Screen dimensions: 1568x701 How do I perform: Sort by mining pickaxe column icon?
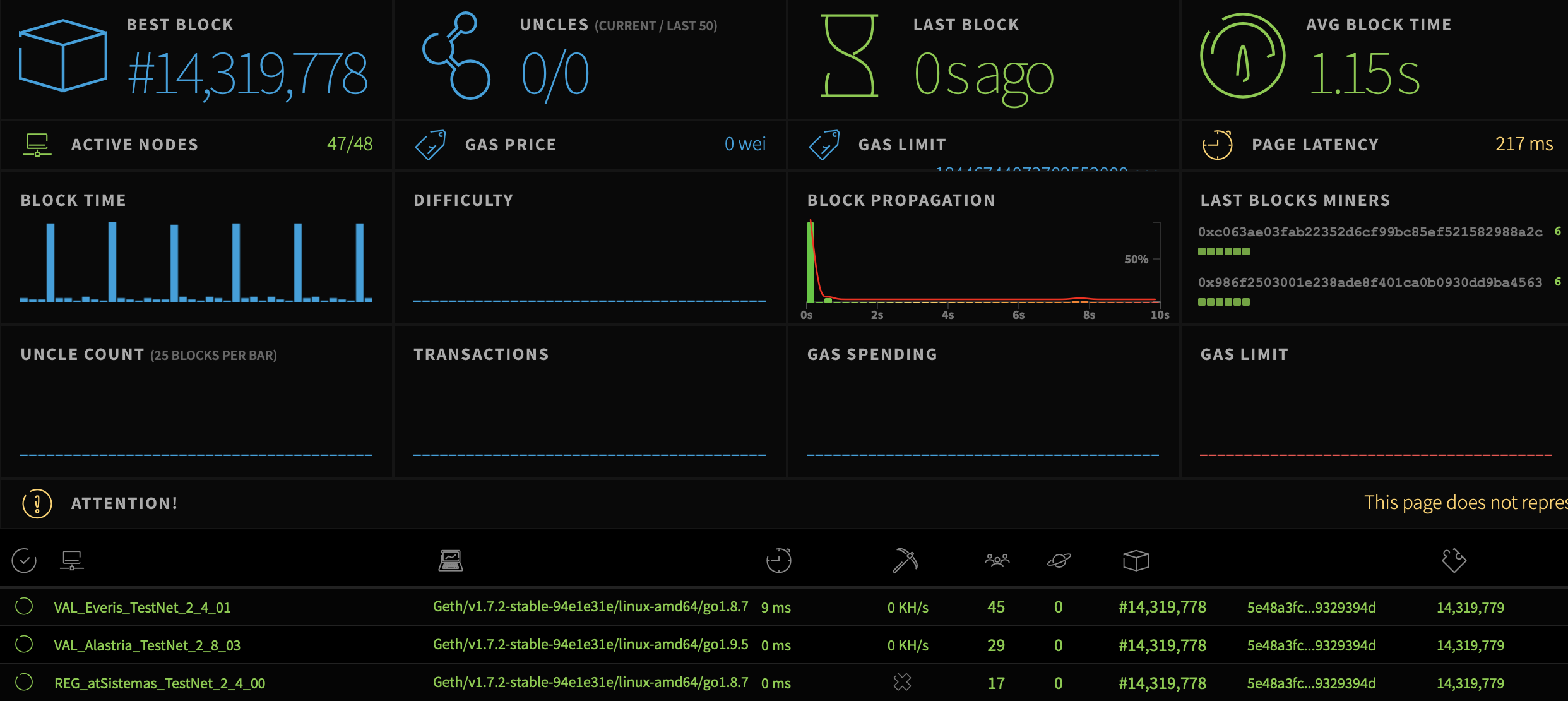(905, 560)
